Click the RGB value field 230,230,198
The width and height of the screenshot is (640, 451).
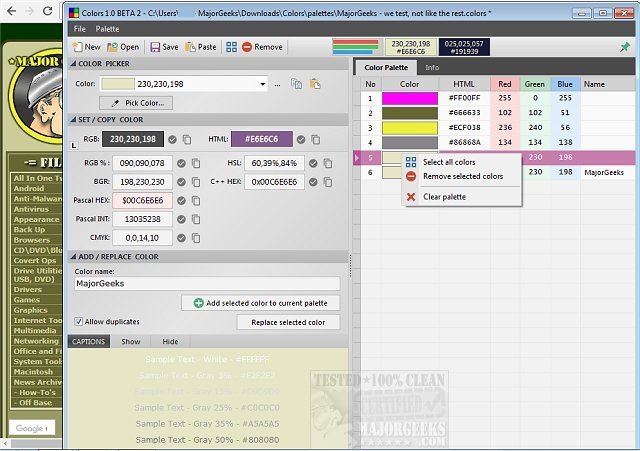[x=133, y=139]
